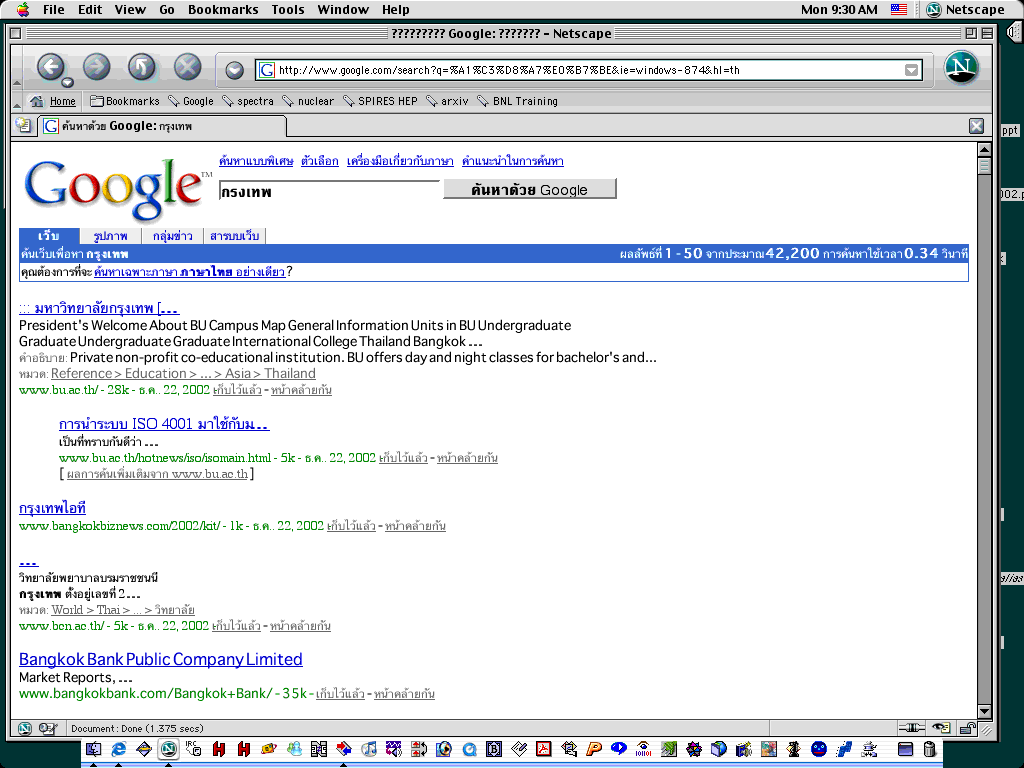Open the nuclear bookmark
1024x768 pixels.
tap(308, 101)
